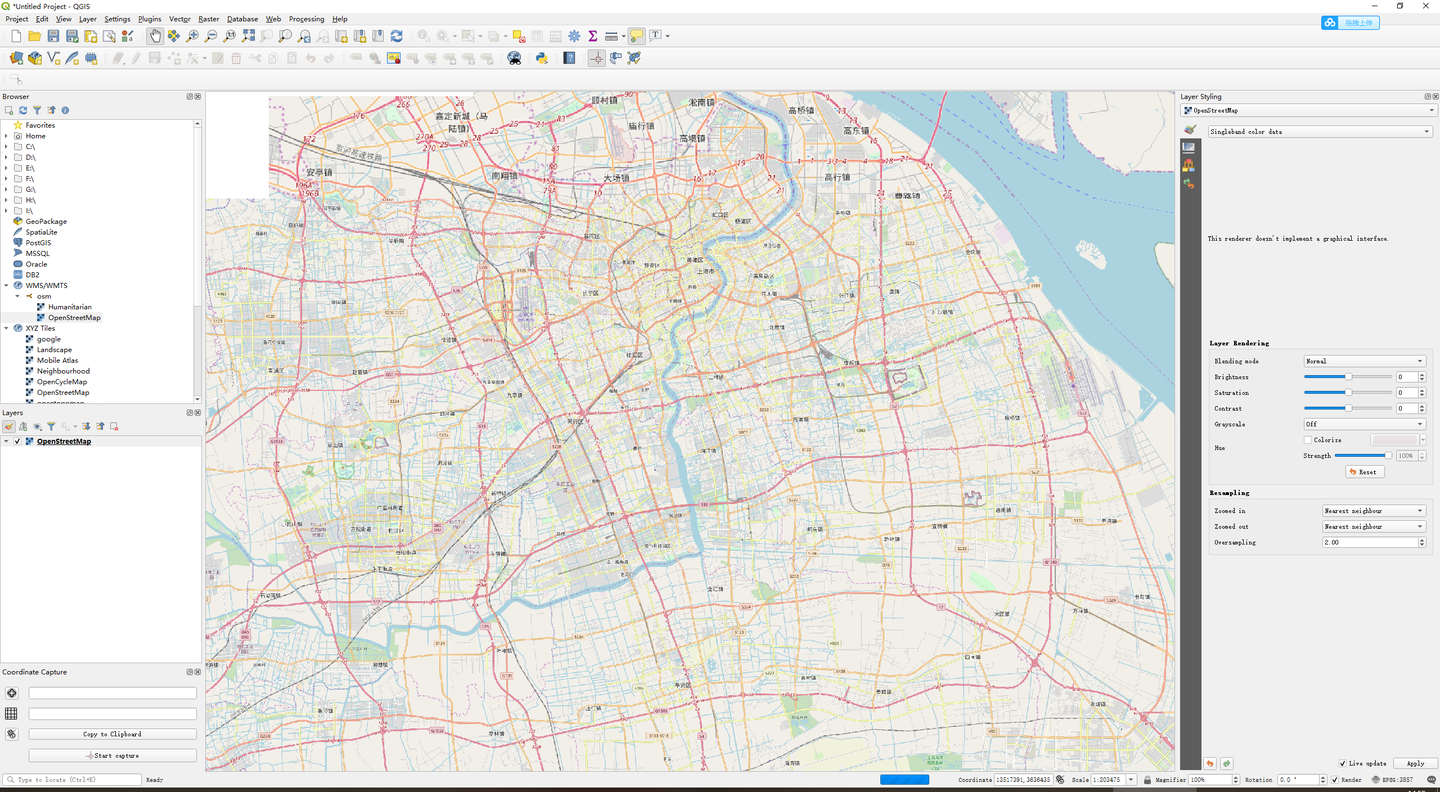The height and width of the screenshot is (792, 1440).
Task: Open the Blending mode dropdown
Action: coord(1365,360)
